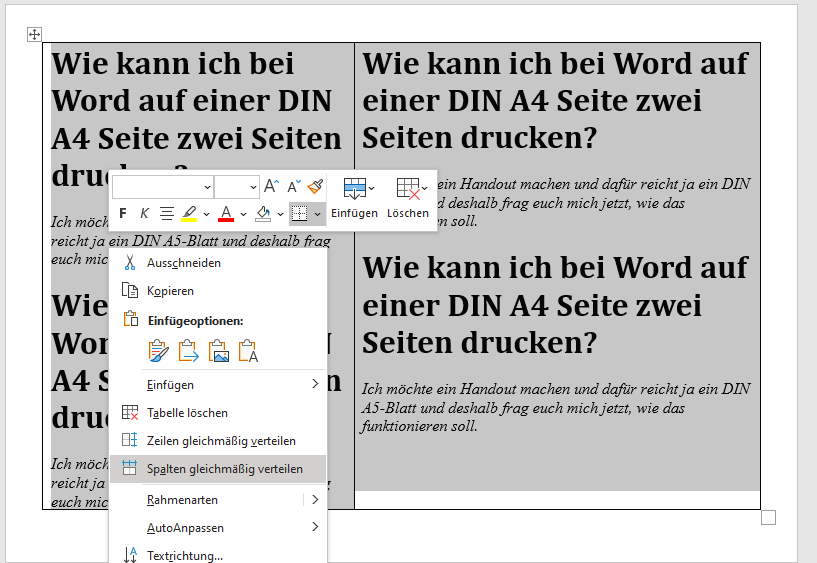This screenshot has width=817, height=563.
Task: Expand the font color dropdown arrow
Action: [x=243, y=214]
